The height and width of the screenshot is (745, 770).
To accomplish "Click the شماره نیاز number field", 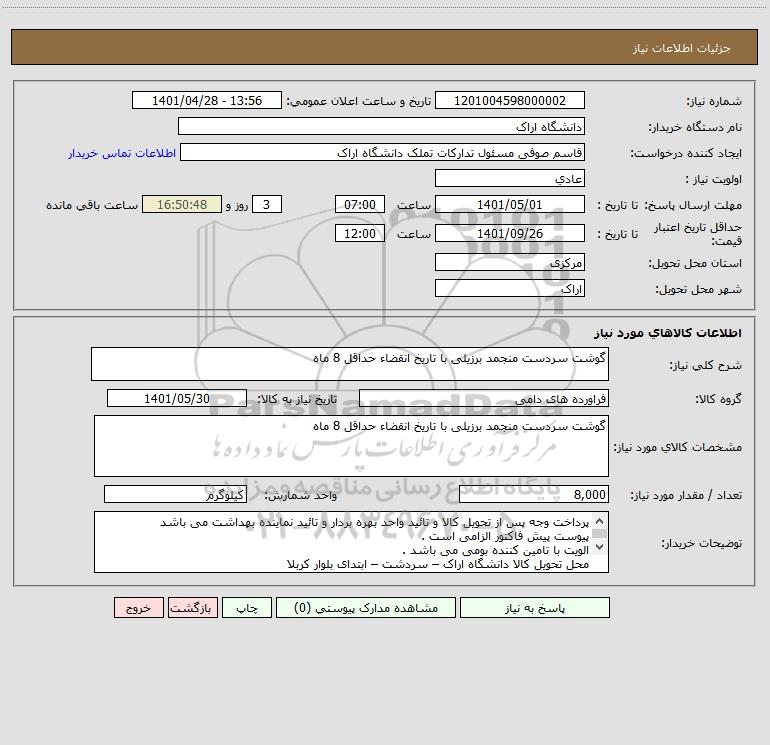I will click(510, 100).
